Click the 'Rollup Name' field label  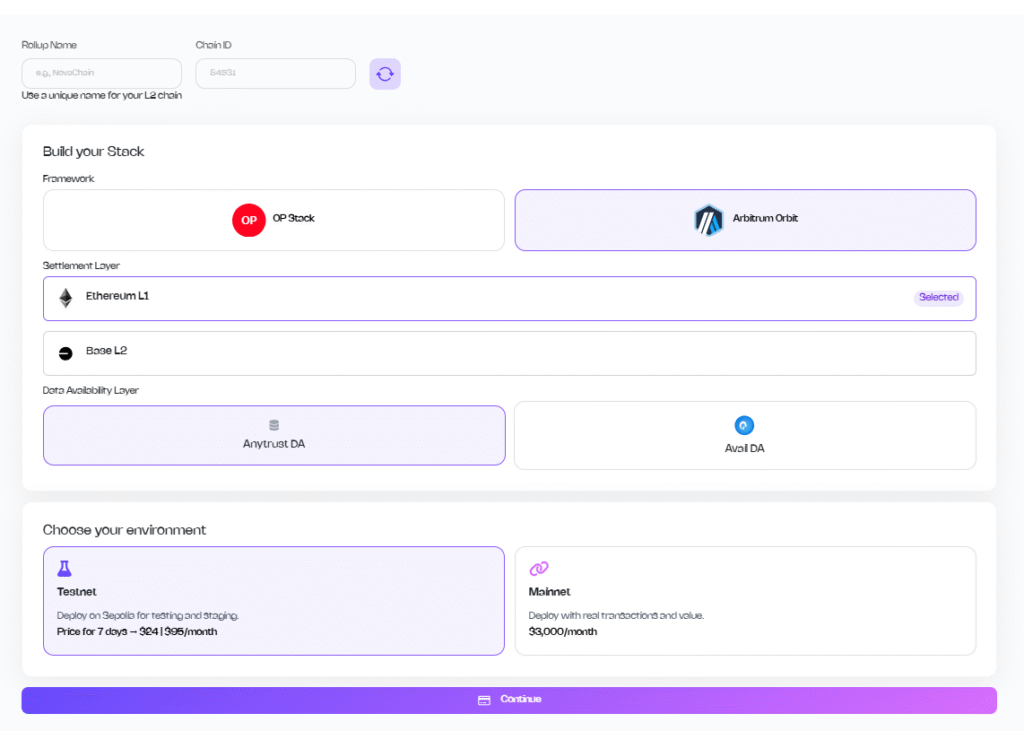(49, 45)
